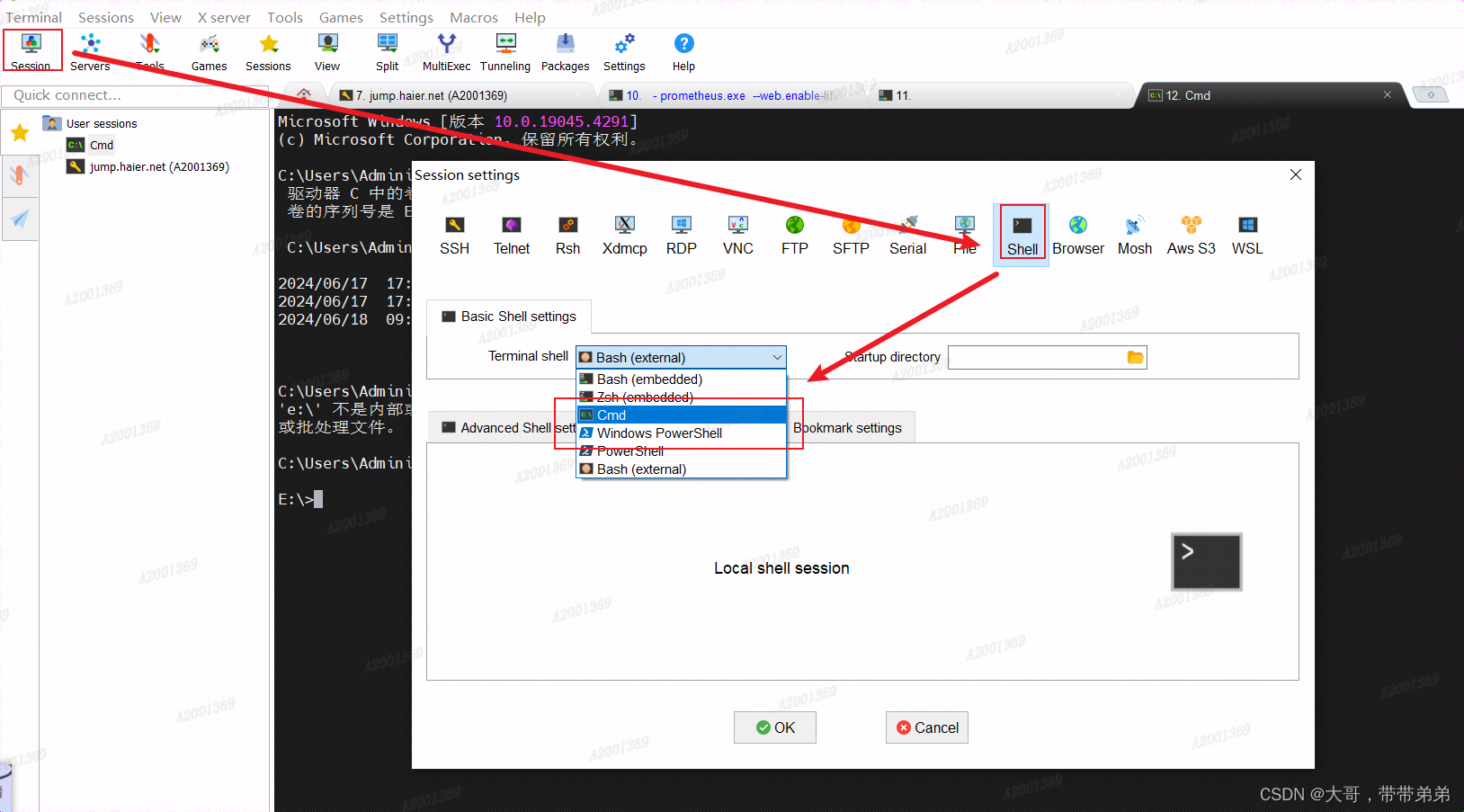
Task: Choose Bash (embedded) from shell list
Action: tap(681, 379)
